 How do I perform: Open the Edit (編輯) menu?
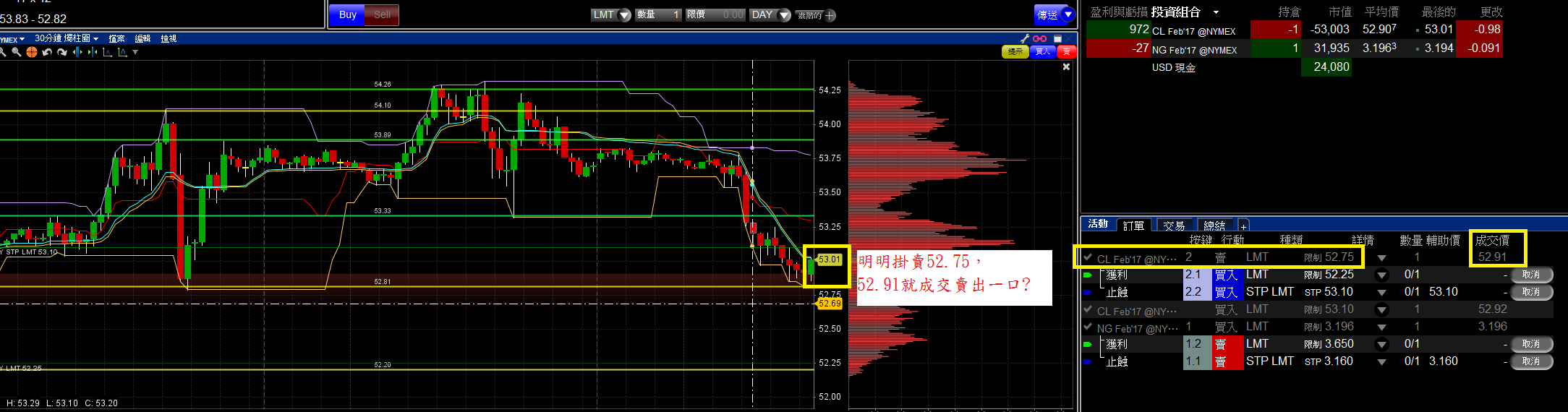[x=142, y=39]
